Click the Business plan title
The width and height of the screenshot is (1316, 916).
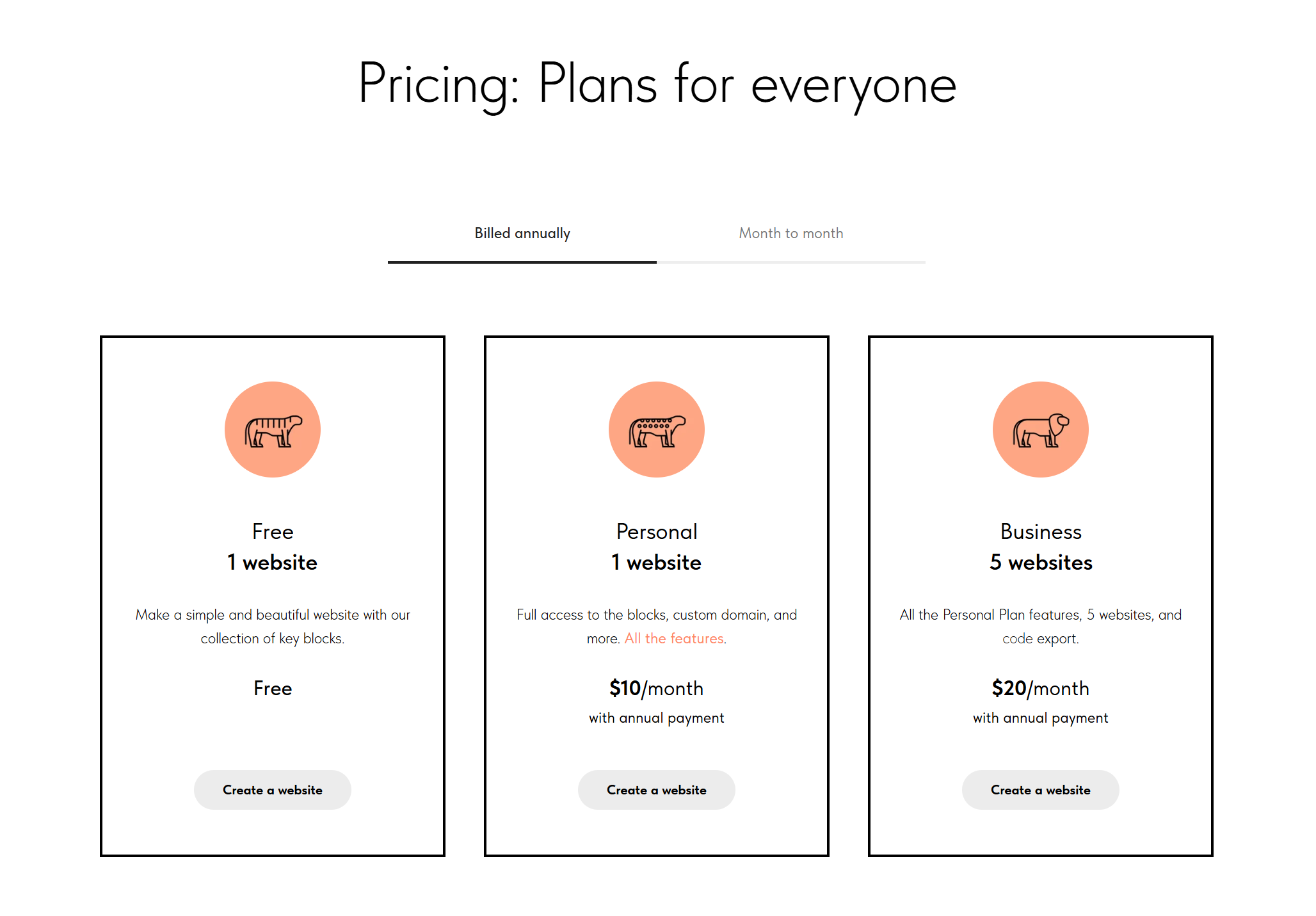pos(1041,531)
